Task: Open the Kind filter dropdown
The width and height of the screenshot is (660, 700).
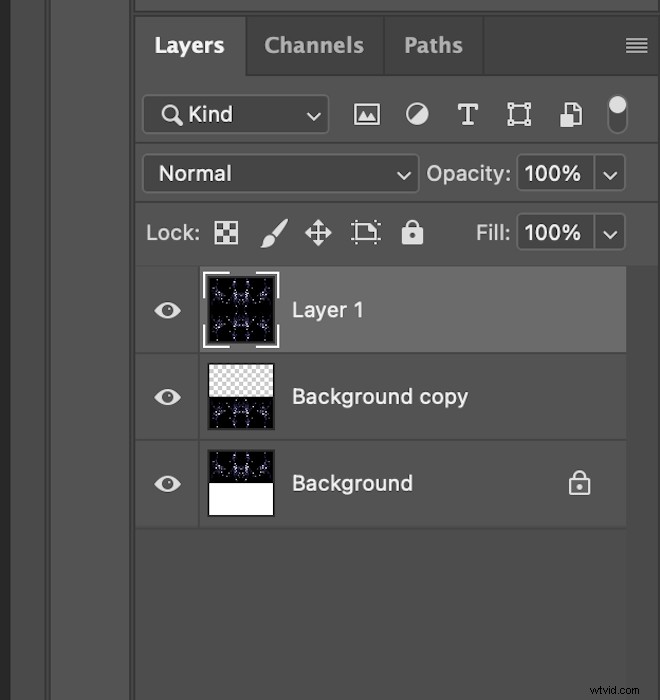Action: [236, 114]
